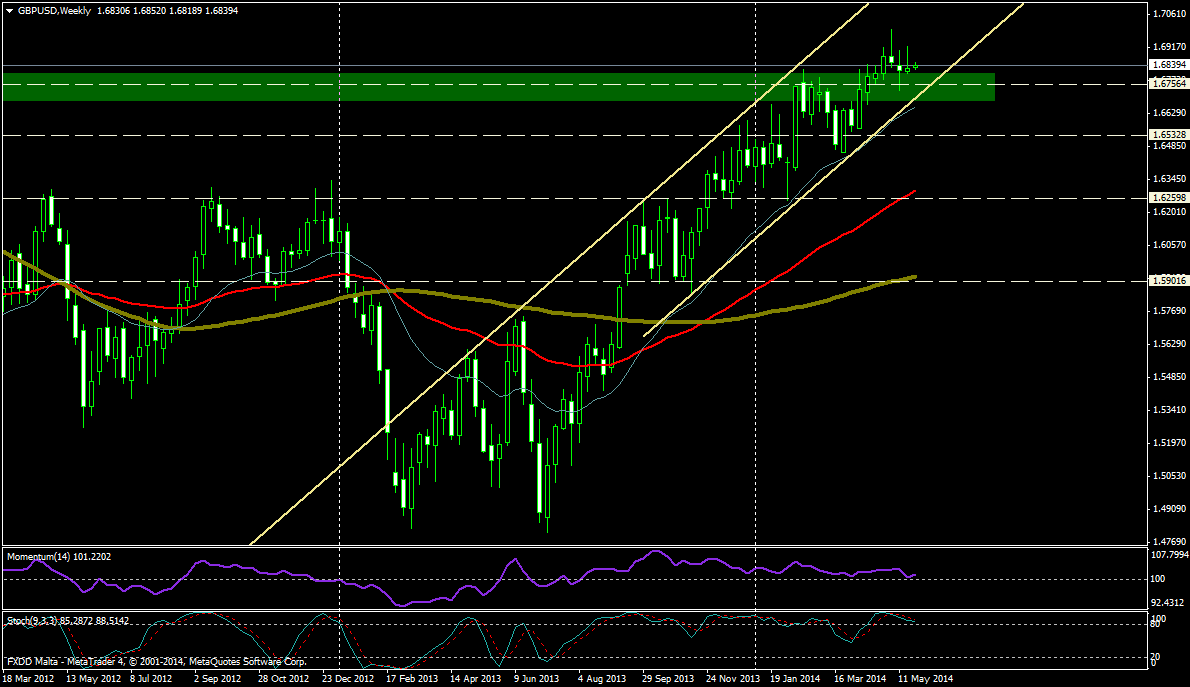Screen dimensions: 1190x687
Task: Open the GBPUSD chart dropdown triangle
Action: pos(9,11)
